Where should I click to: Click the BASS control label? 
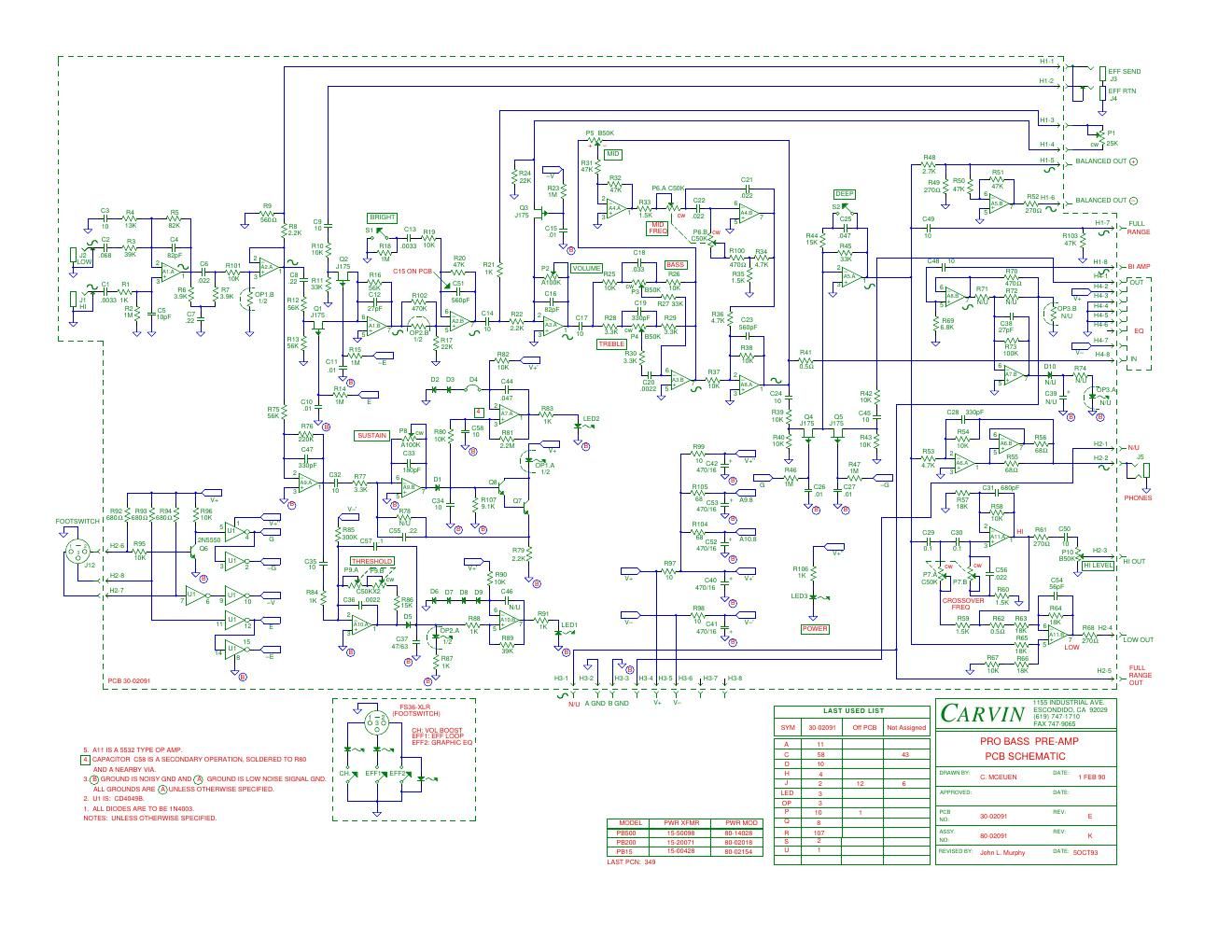coord(674,265)
